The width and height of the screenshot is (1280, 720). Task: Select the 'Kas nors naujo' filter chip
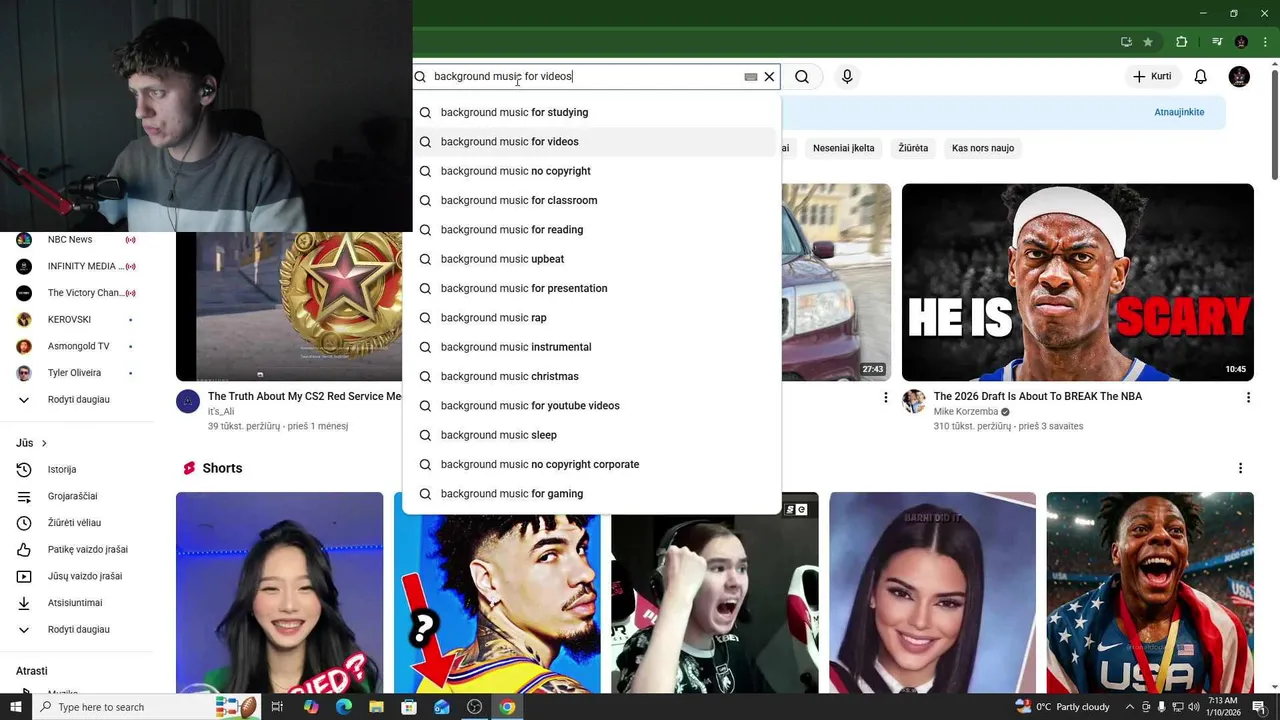click(x=983, y=148)
